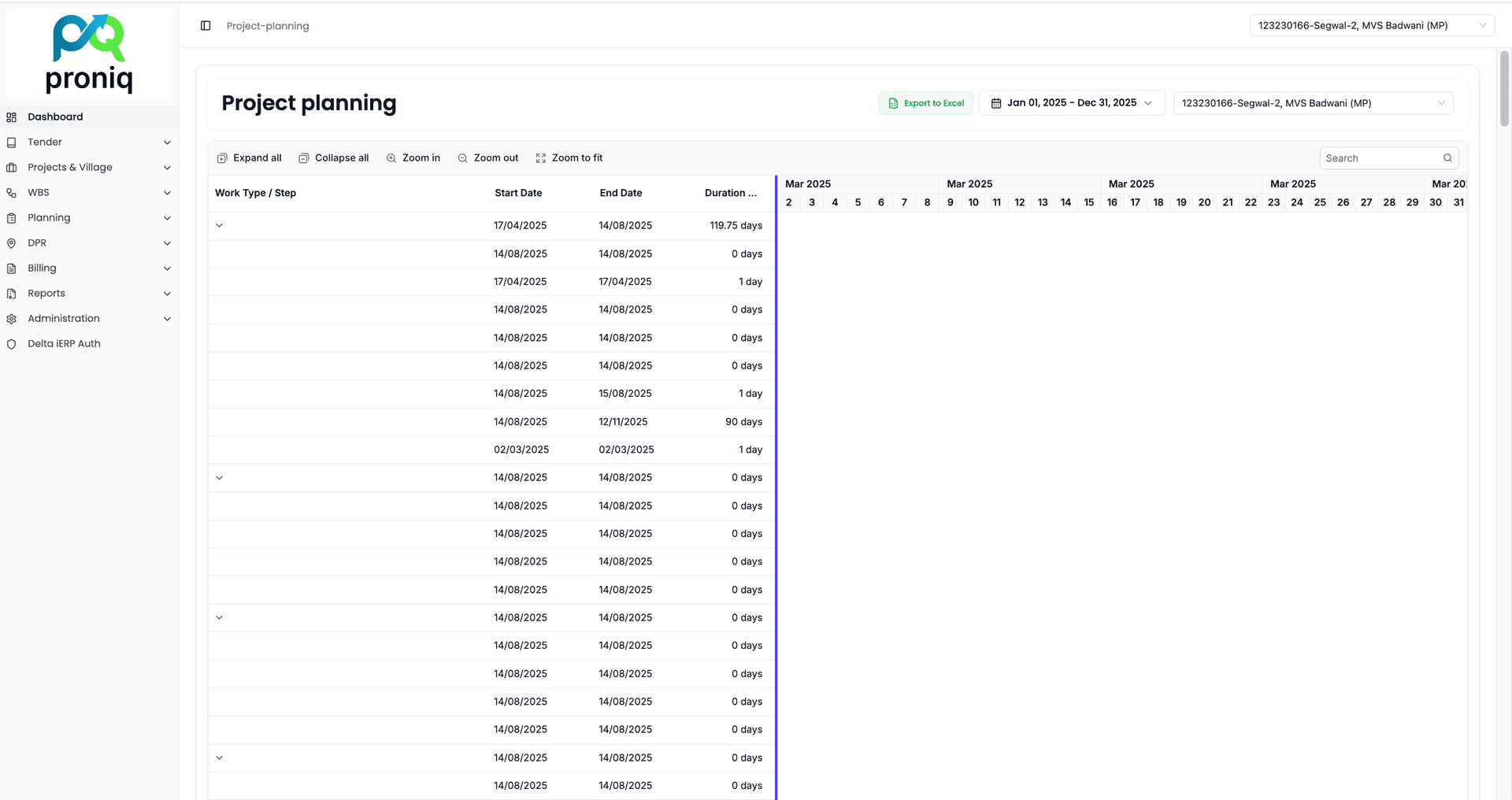This screenshot has height=800, width=1512.
Task: Open Delta iERP Auth page
Action: coord(64,343)
